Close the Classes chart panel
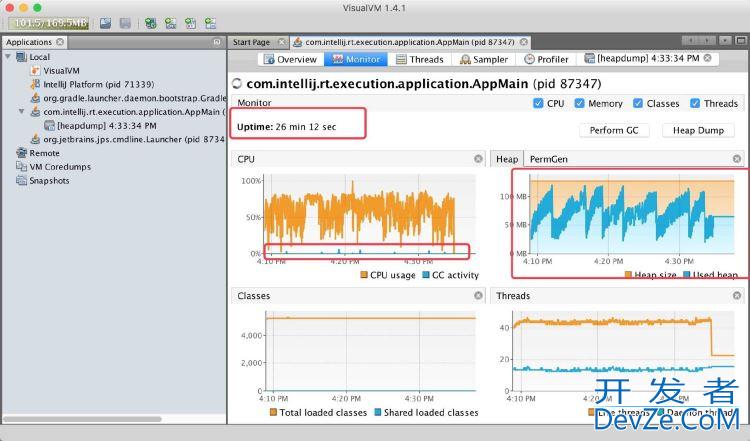The image size is (750, 441). tap(478, 296)
